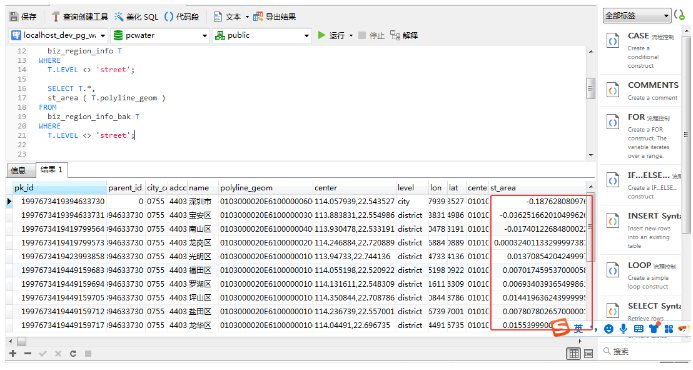Click the center column header
693x370 pixels.
(x=354, y=188)
